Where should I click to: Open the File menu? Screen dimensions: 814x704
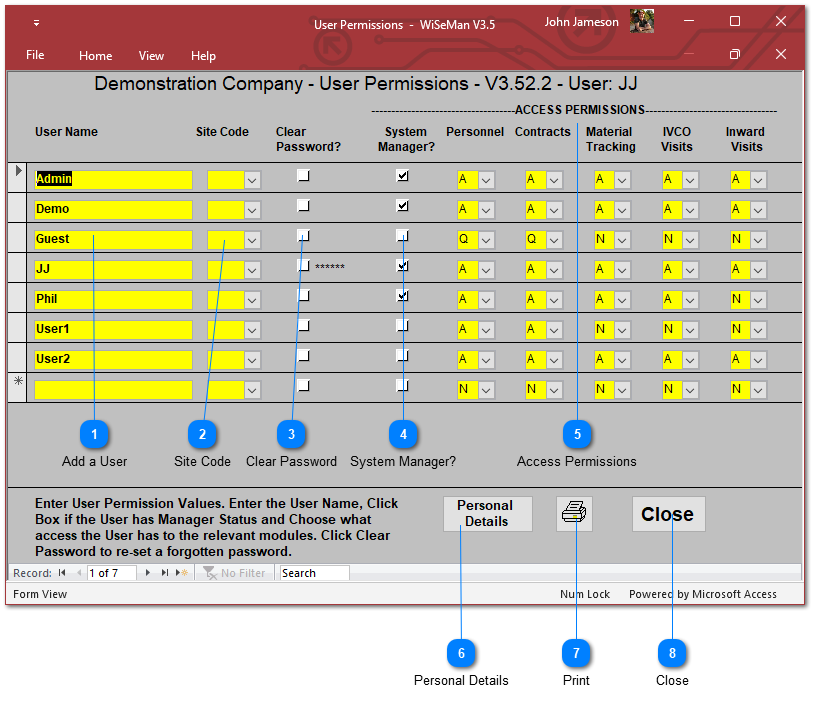click(35, 55)
